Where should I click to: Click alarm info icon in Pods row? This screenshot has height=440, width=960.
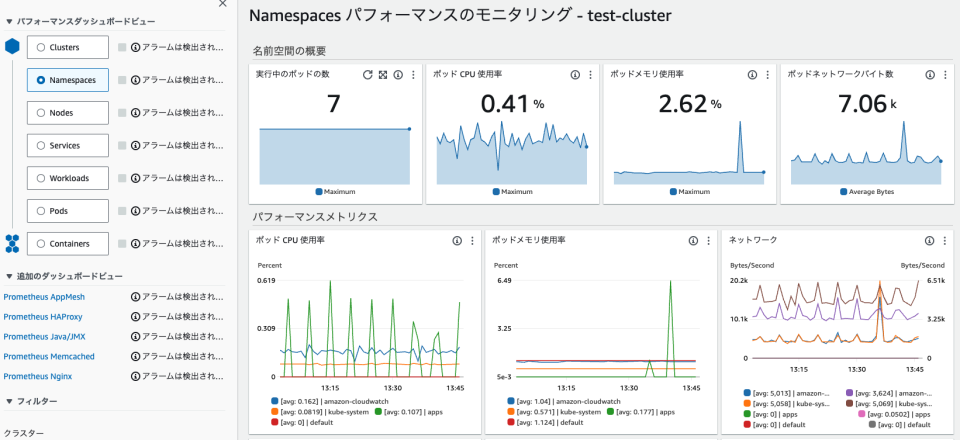coord(135,211)
